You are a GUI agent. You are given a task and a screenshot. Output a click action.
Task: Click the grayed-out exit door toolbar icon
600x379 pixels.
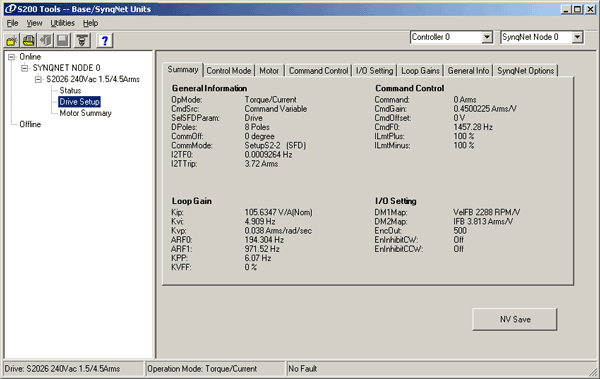coord(46,40)
